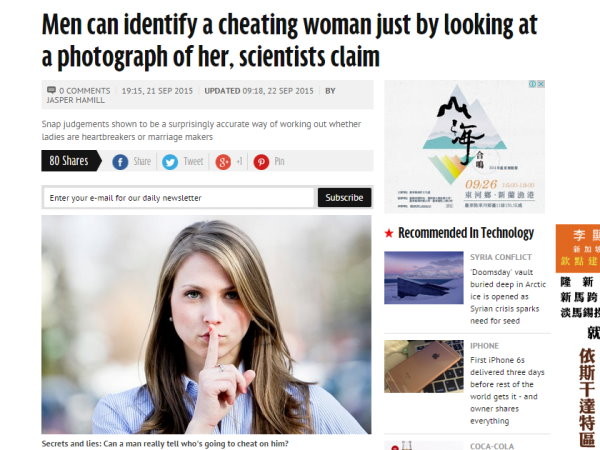Focus the newsletter e-mail input field

[179, 198]
